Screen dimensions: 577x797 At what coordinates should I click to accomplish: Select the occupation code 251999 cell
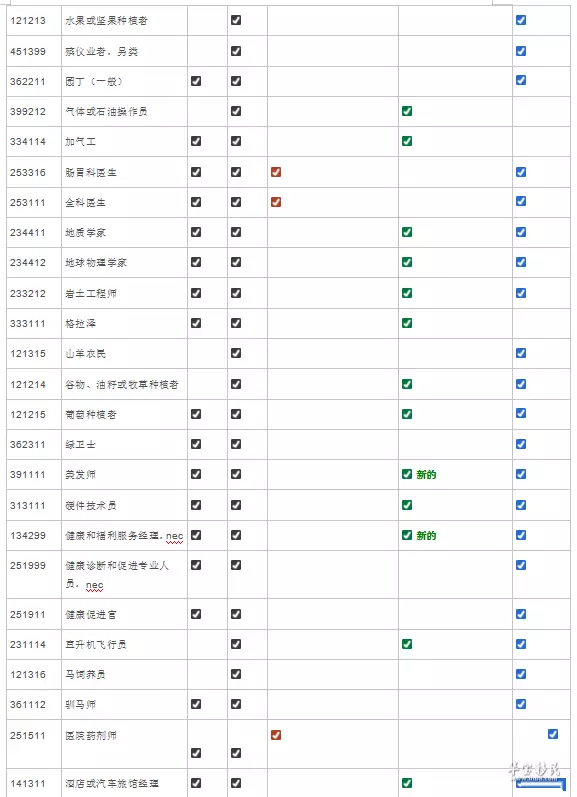(x=34, y=574)
